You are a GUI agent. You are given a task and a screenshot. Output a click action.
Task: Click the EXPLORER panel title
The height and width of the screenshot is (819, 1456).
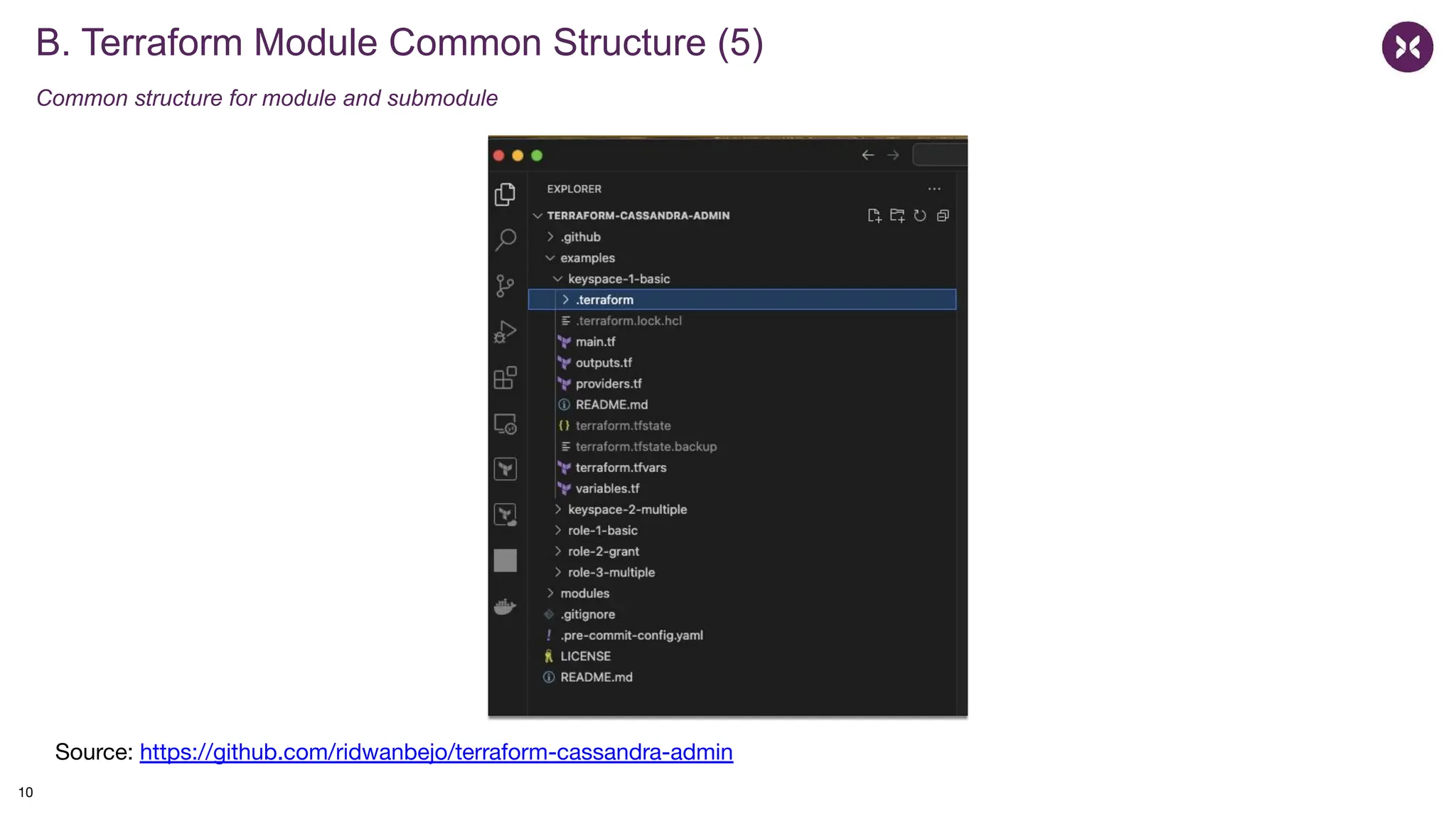pyautogui.click(x=574, y=189)
